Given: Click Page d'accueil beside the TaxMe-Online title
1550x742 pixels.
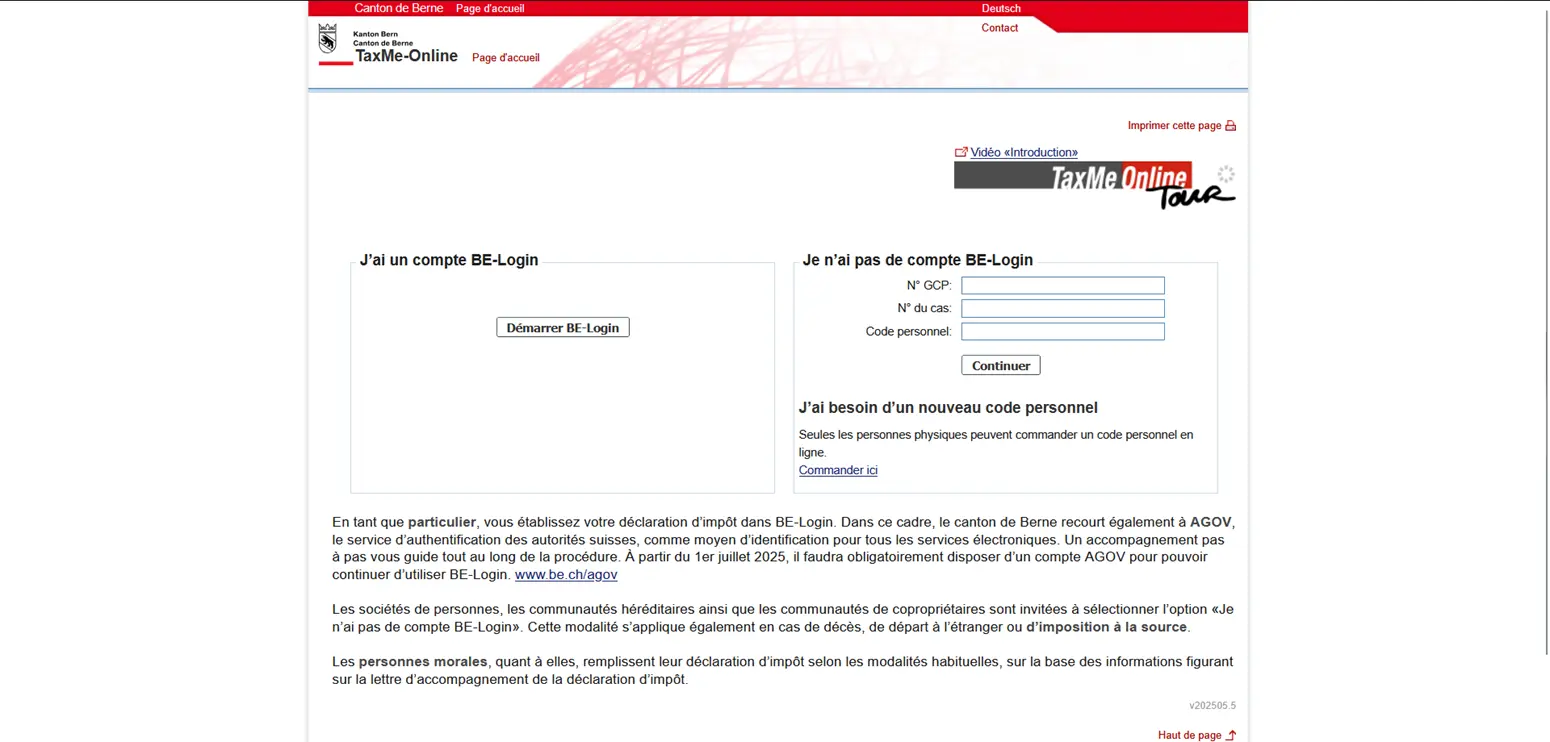Looking at the screenshot, I should [x=506, y=57].
